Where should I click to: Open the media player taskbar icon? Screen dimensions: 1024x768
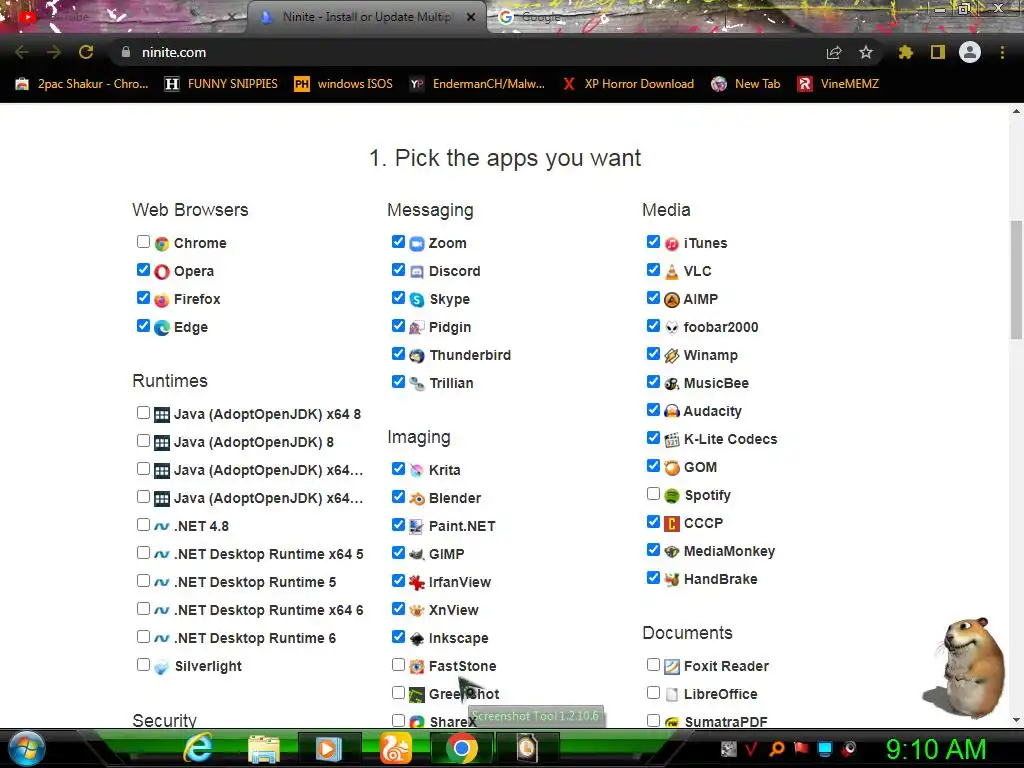(329, 748)
